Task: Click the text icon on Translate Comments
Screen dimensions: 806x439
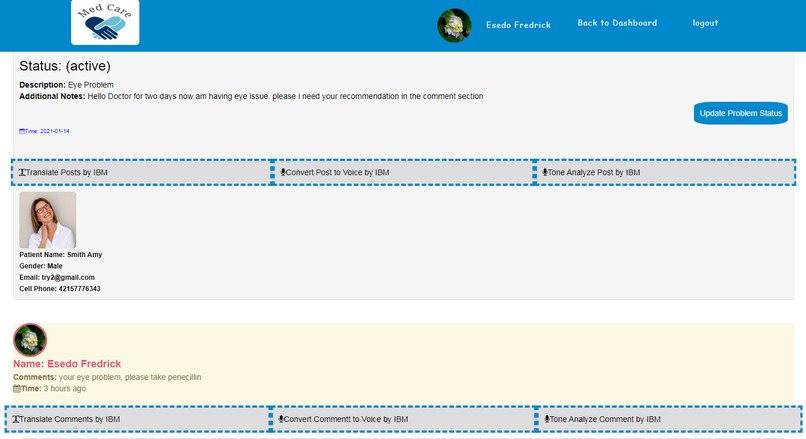Action: click(16, 419)
